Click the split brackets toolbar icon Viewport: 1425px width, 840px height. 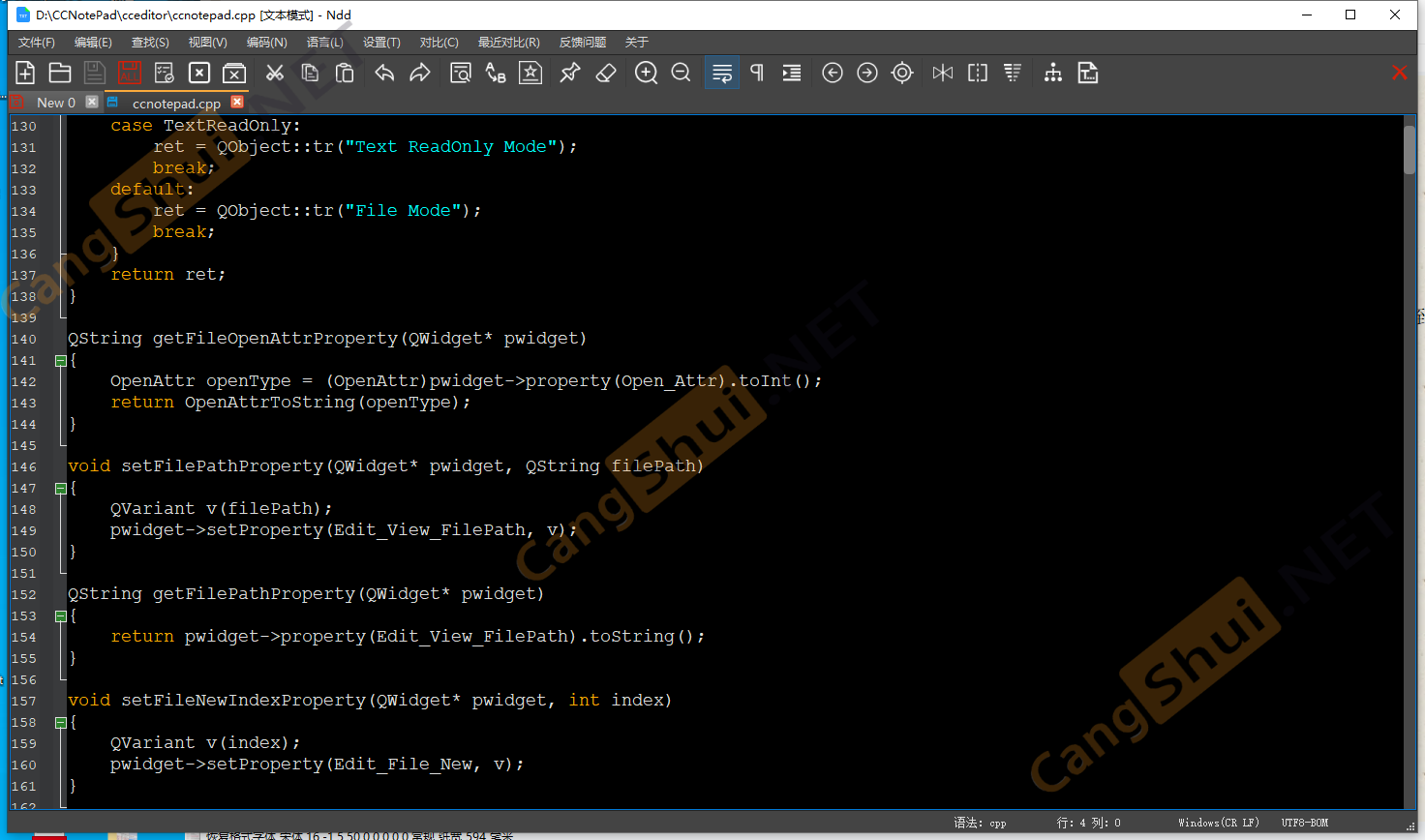point(978,73)
